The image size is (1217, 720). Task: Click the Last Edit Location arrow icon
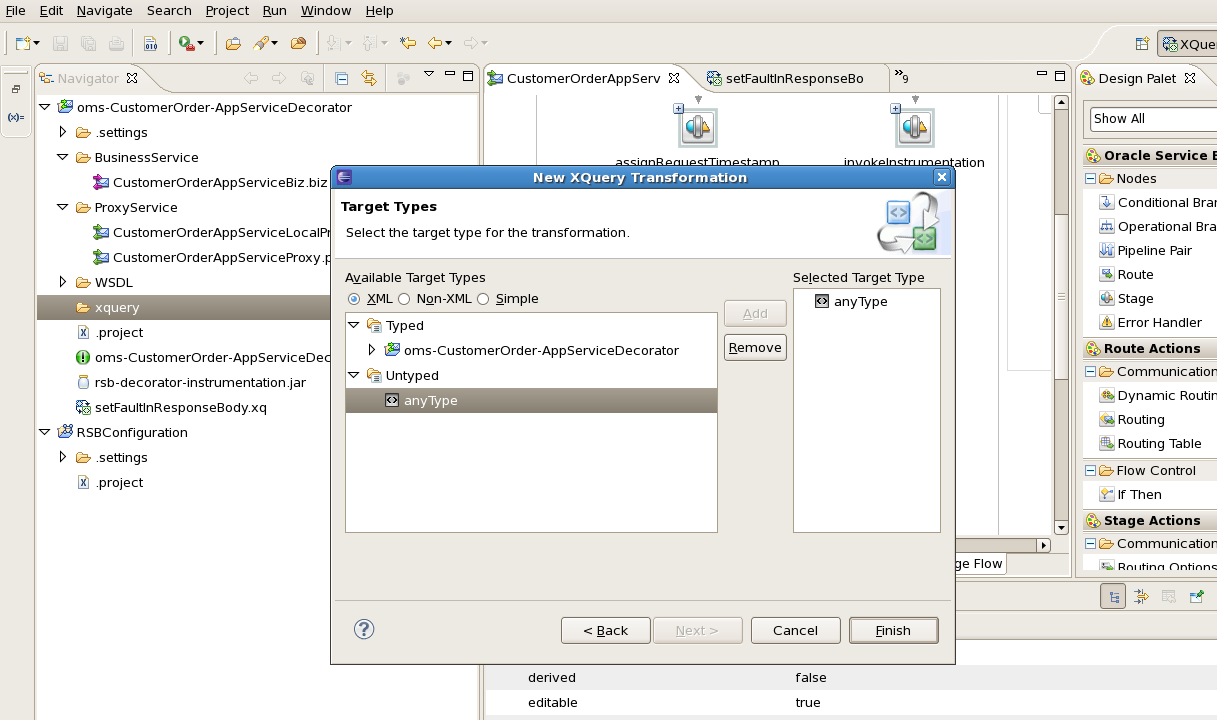407,43
